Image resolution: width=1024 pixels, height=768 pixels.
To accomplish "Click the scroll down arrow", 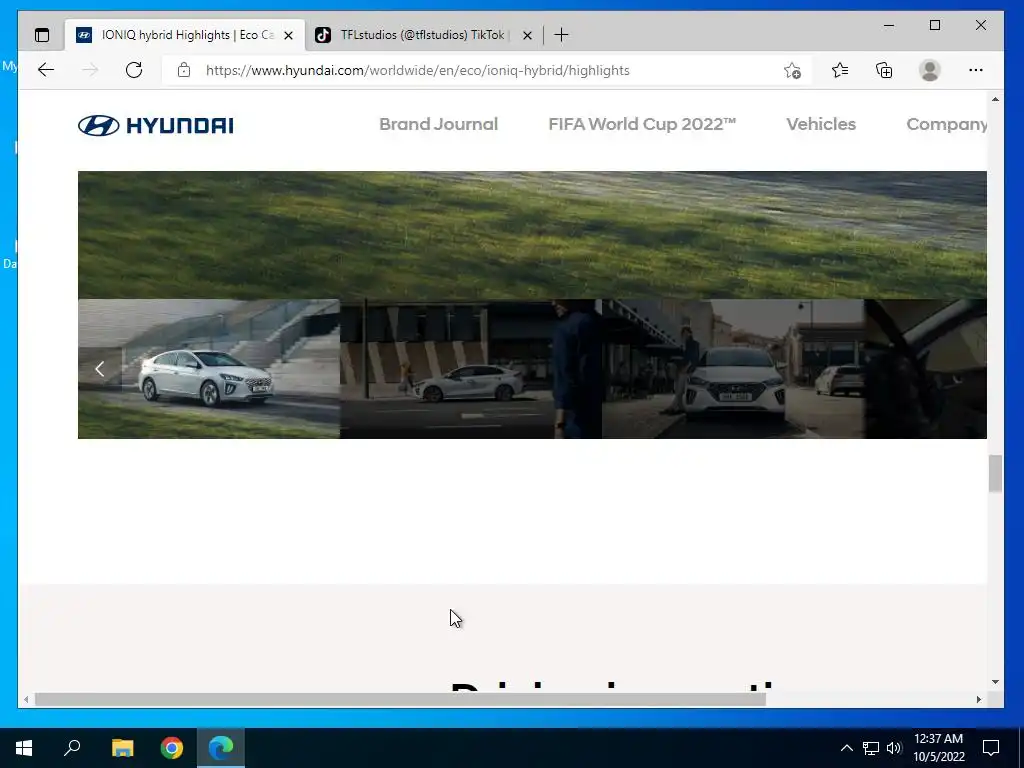I will [x=995, y=682].
